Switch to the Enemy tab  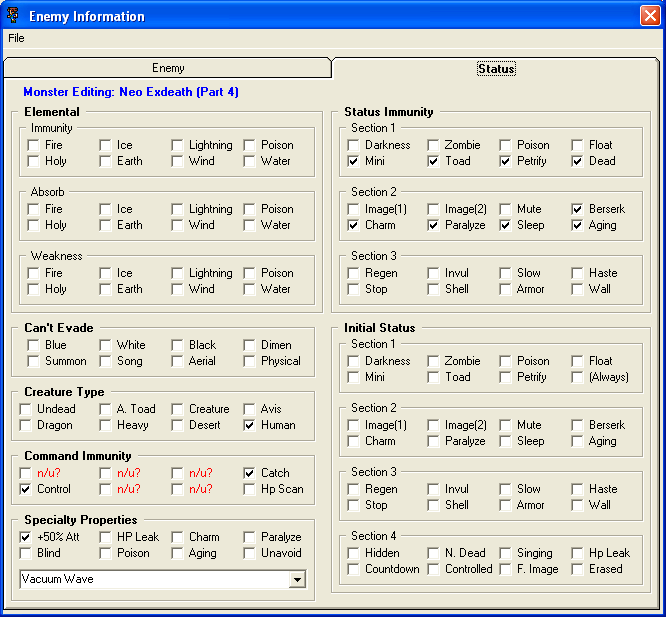pyautogui.click(x=167, y=68)
